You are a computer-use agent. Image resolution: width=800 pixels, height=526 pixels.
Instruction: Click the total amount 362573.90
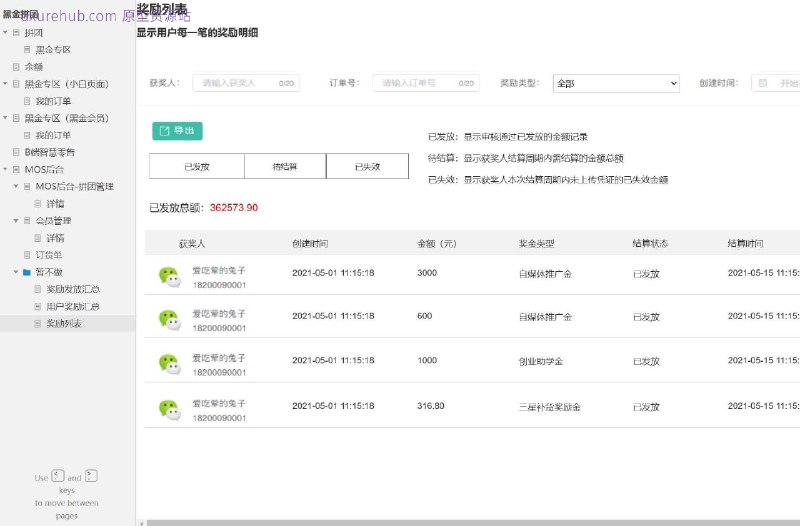pos(234,208)
